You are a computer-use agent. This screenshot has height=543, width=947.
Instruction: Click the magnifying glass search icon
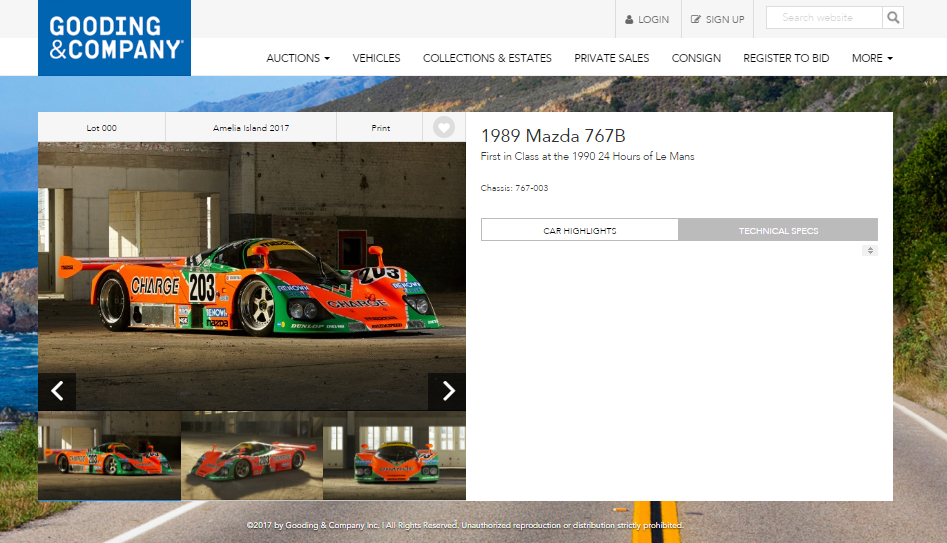pyautogui.click(x=893, y=18)
